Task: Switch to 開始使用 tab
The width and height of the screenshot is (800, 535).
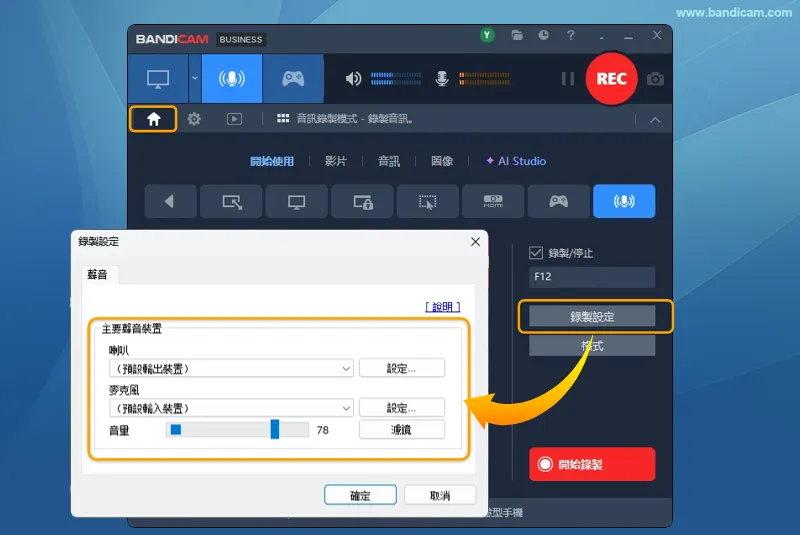Action: click(272, 161)
